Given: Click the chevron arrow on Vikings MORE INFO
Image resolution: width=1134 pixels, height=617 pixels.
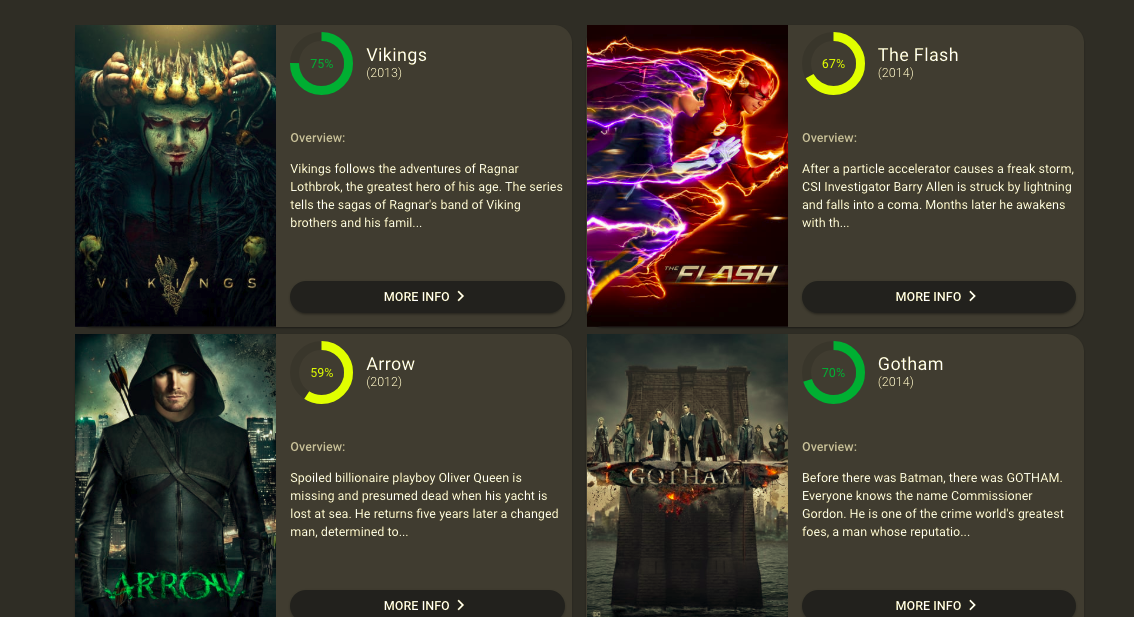Looking at the screenshot, I should [461, 297].
